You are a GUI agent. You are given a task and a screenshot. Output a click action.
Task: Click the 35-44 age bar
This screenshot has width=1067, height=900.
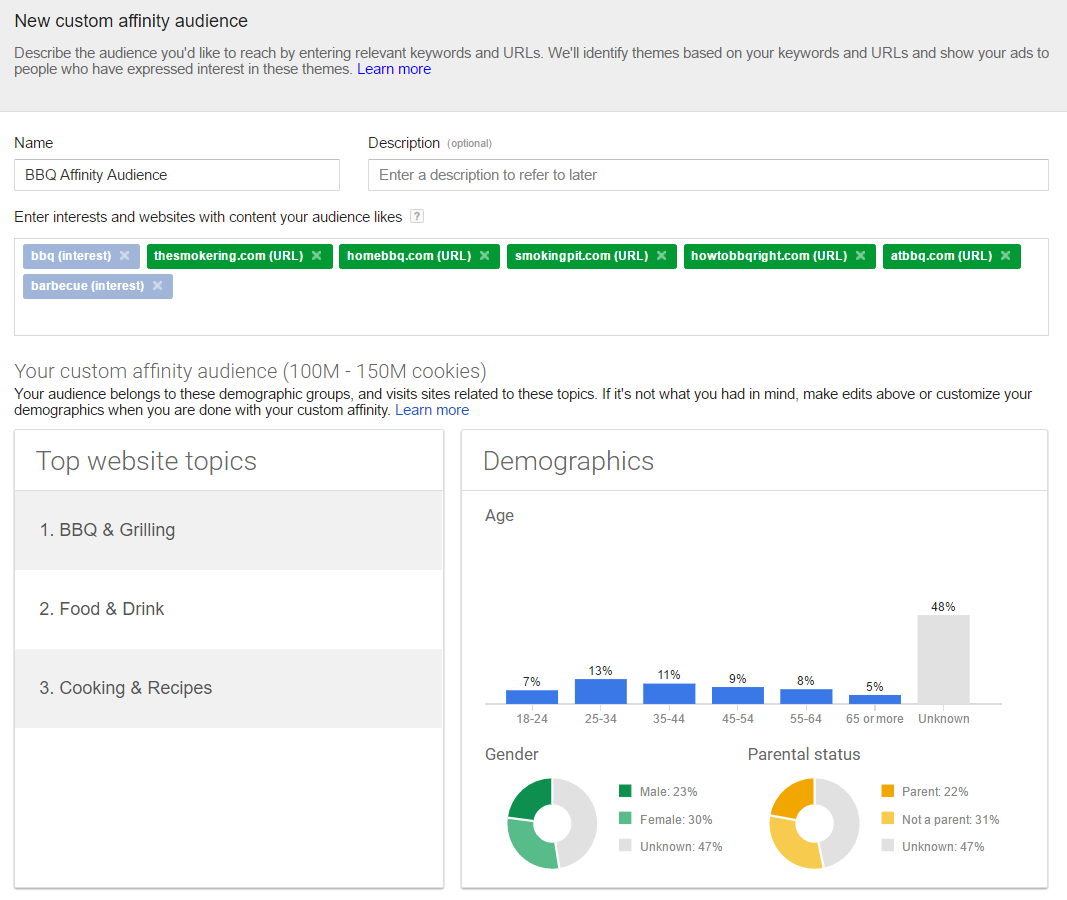[x=669, y=693]
